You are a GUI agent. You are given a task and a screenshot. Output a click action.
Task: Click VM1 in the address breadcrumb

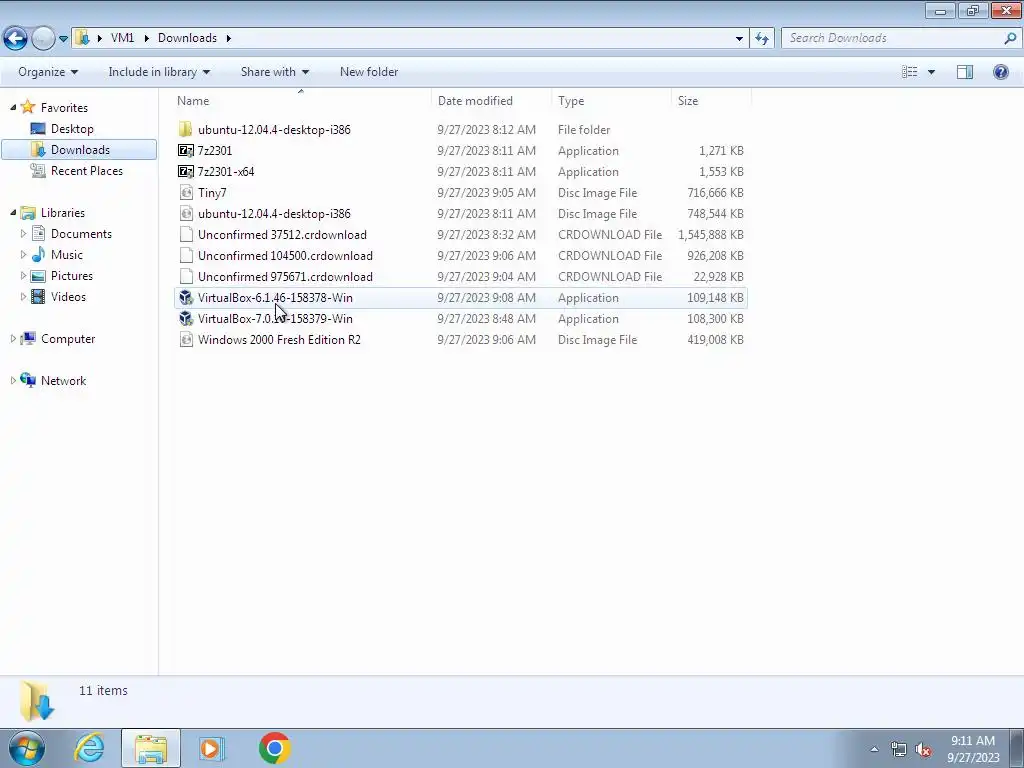pos(122,38)
